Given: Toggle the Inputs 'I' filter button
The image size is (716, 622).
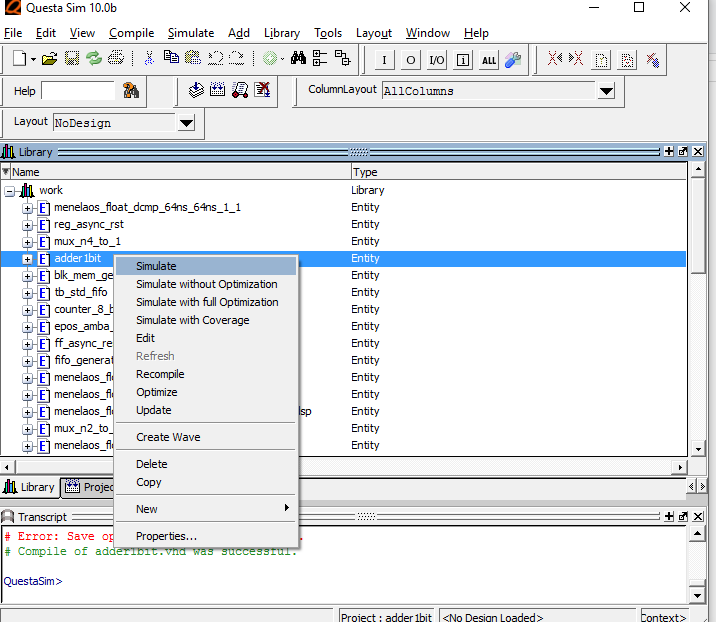Looking at the screenshot, I should pos(384,60).
